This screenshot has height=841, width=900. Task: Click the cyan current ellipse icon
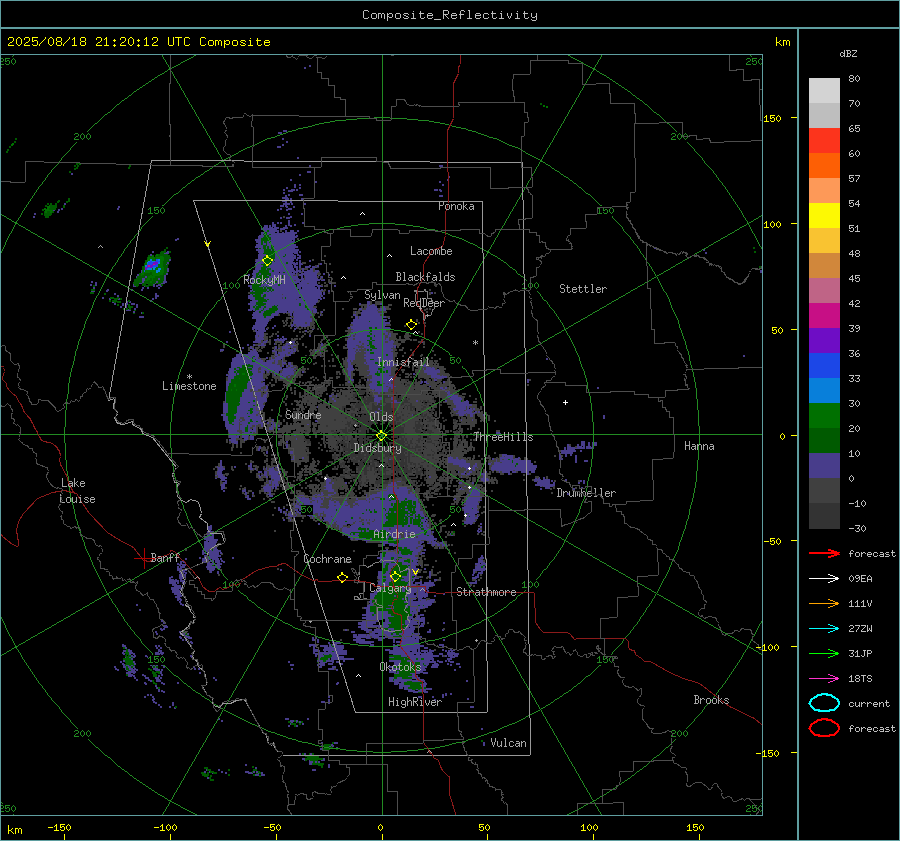tap(824, 703)
